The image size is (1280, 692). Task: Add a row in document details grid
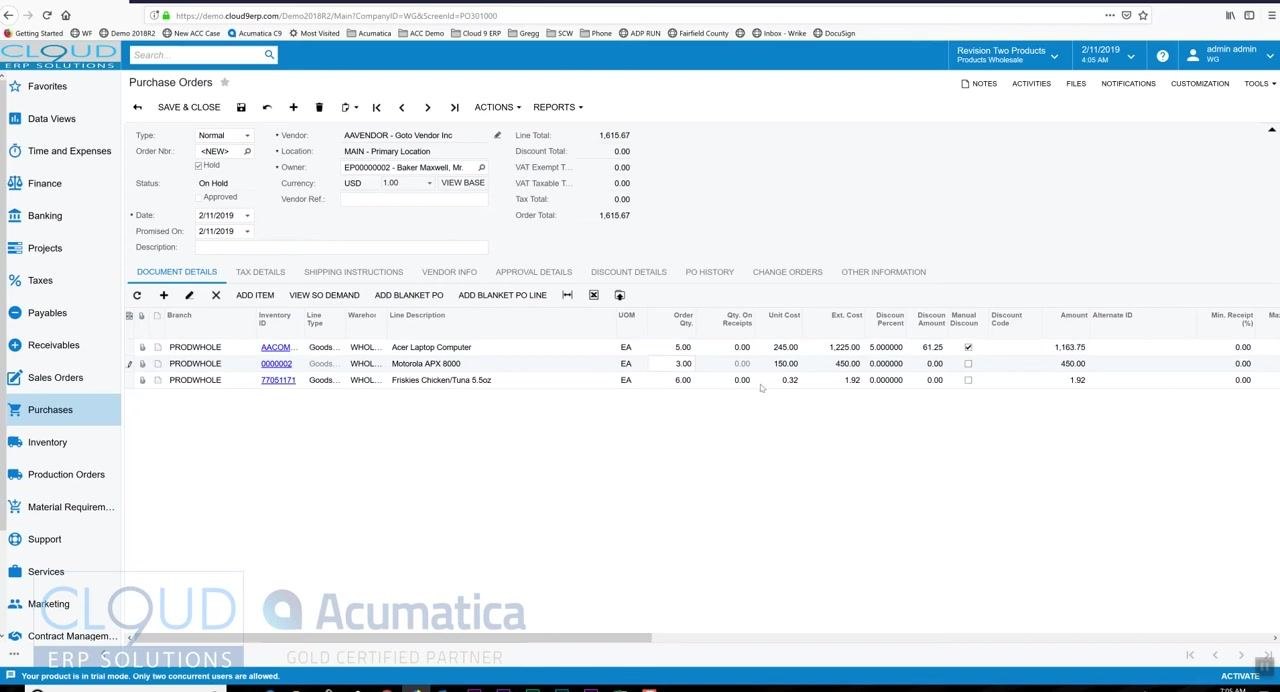163,295
